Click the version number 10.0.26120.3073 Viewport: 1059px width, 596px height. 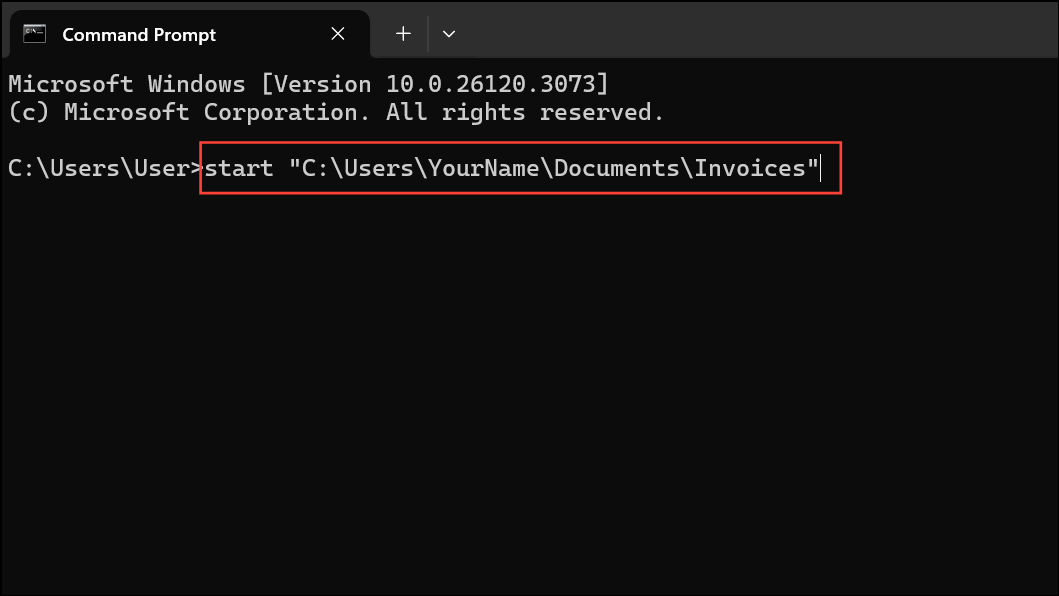click(491, 84)
